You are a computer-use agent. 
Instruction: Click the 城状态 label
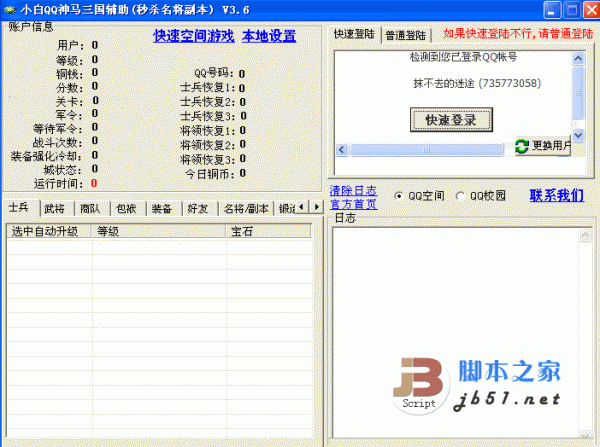coord(63,170)
